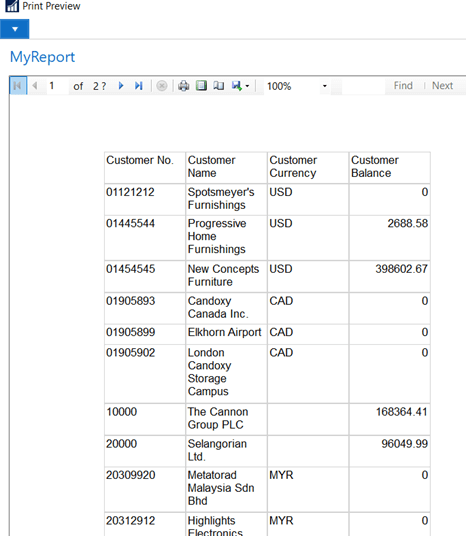Select customer number 01905899
The image size is (466, 536).
click(130, 332)
